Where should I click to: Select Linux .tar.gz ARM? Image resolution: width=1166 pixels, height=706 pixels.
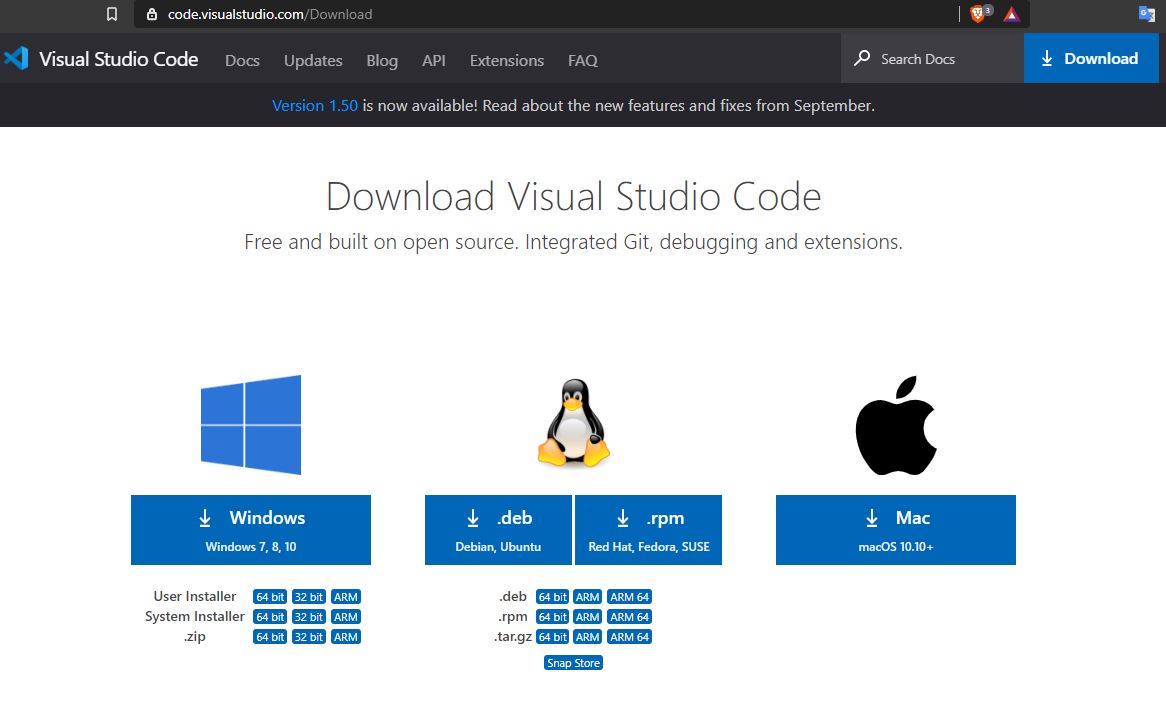pyautogui.click(x=587, y=637)
